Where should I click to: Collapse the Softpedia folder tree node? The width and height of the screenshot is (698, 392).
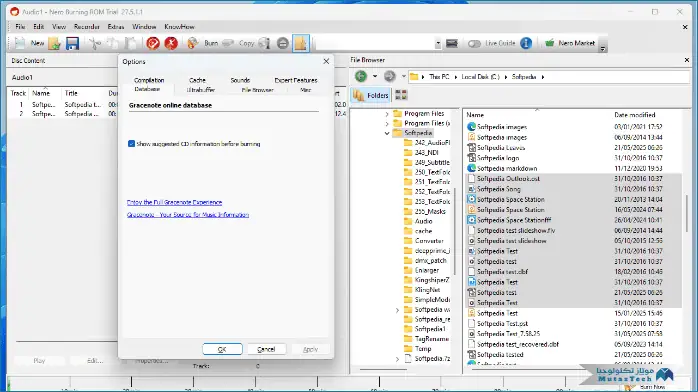[x=387, y=133]
